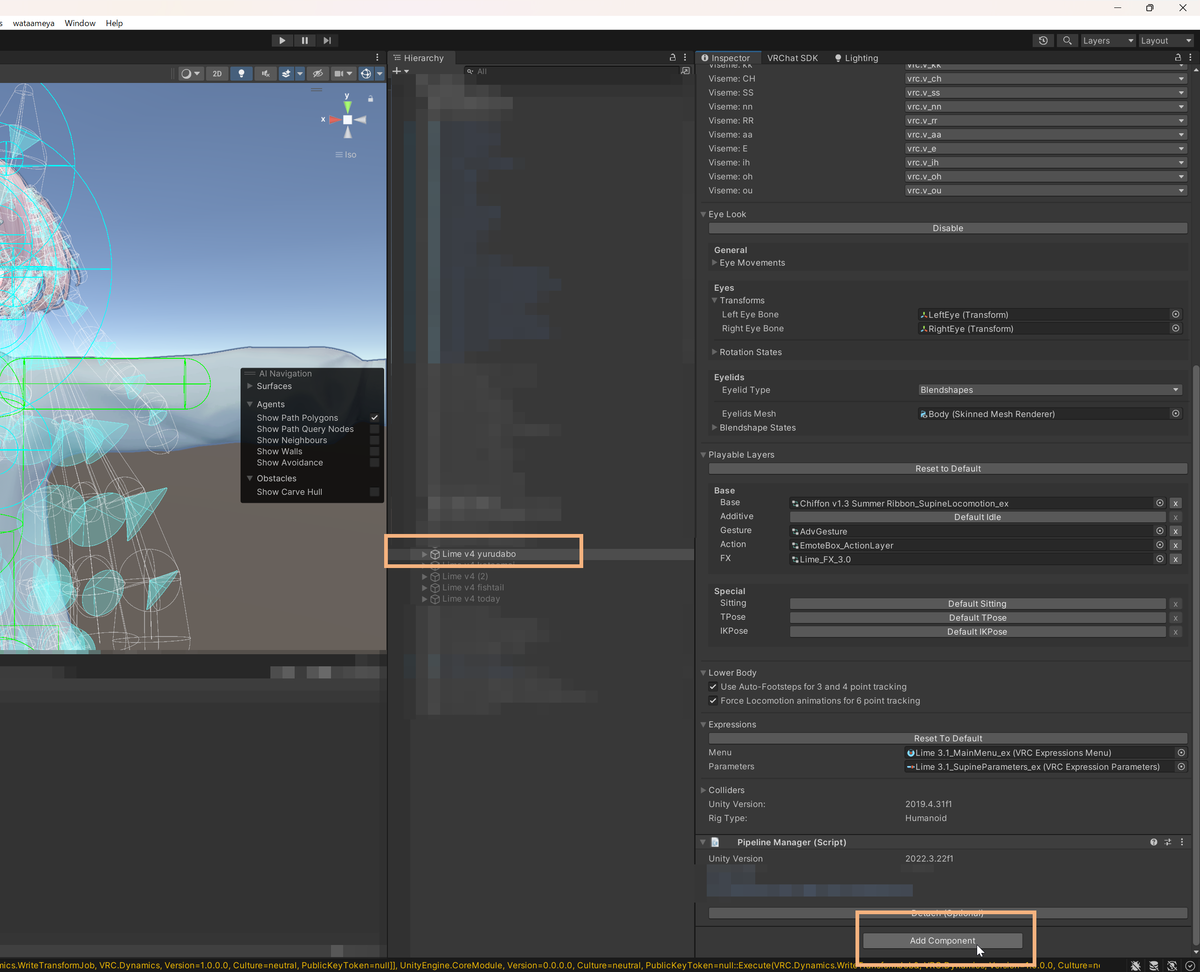Expand the Rotation States section

pos(716,352)
